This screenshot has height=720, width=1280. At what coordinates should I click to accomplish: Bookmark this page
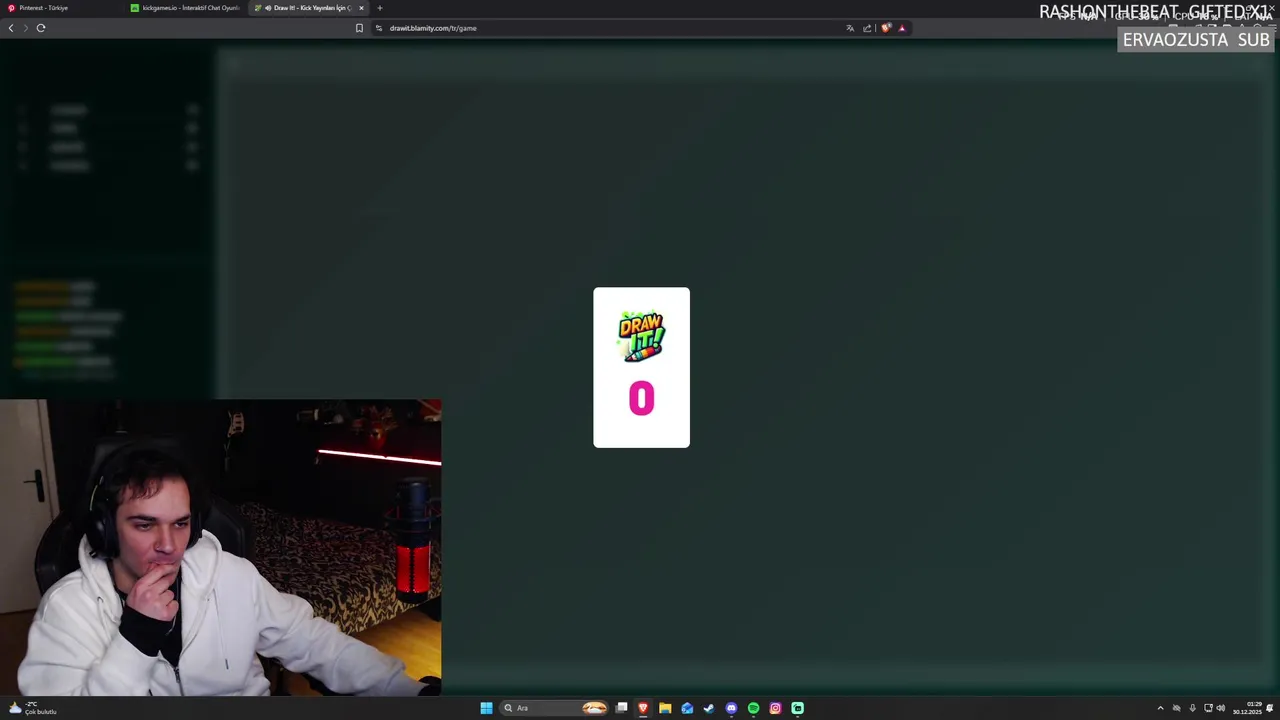[x=359, y=28]
